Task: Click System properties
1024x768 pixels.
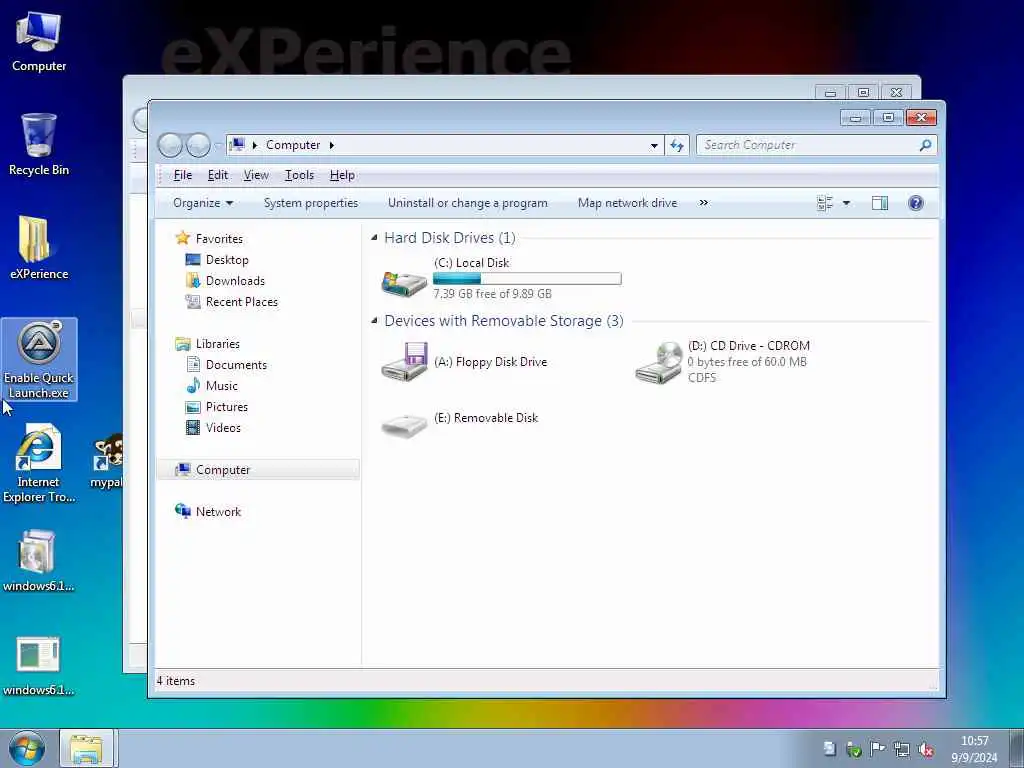Action: [311, 203]
